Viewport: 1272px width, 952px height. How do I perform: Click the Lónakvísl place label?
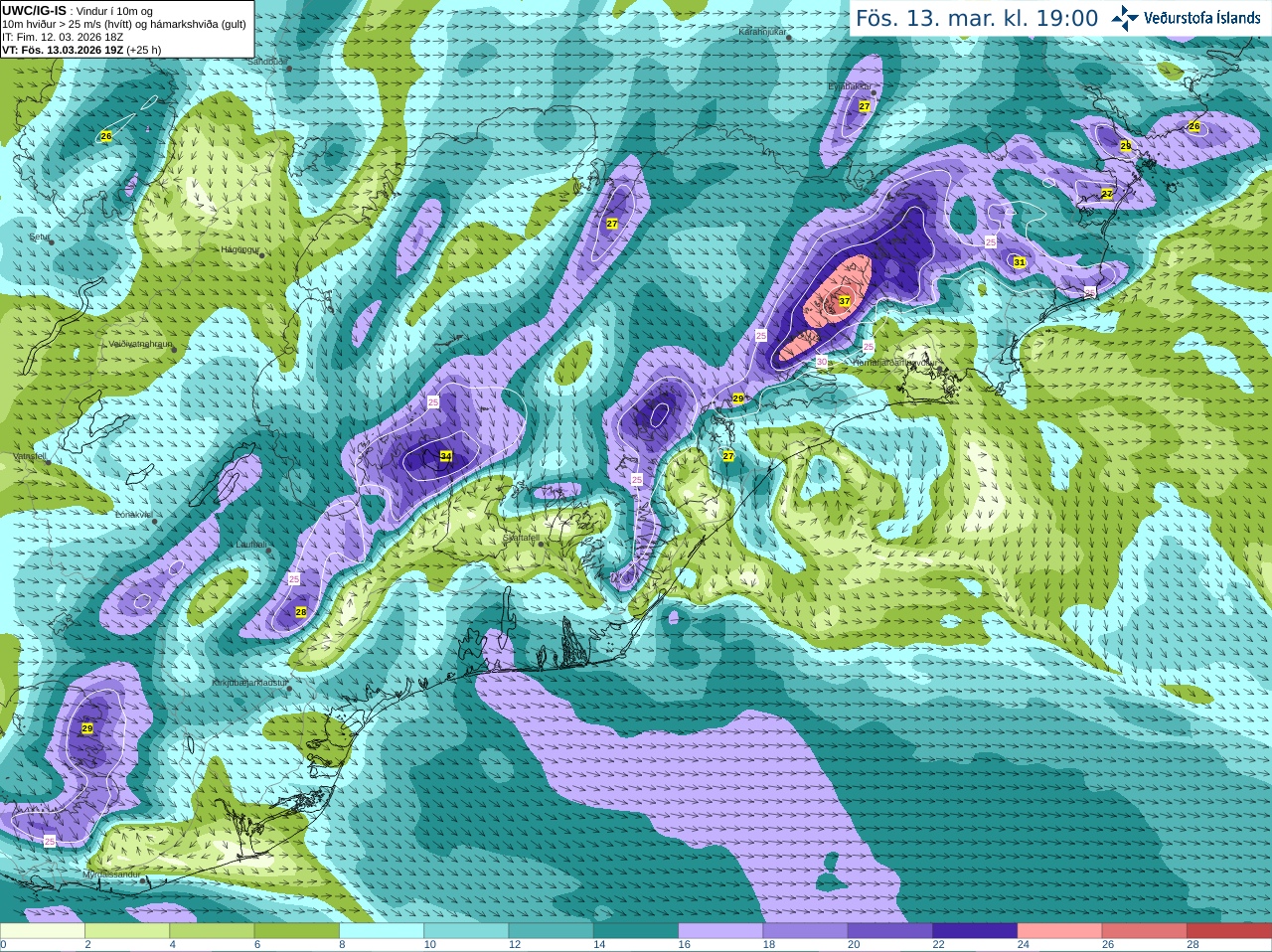click(x=134, y=515)
